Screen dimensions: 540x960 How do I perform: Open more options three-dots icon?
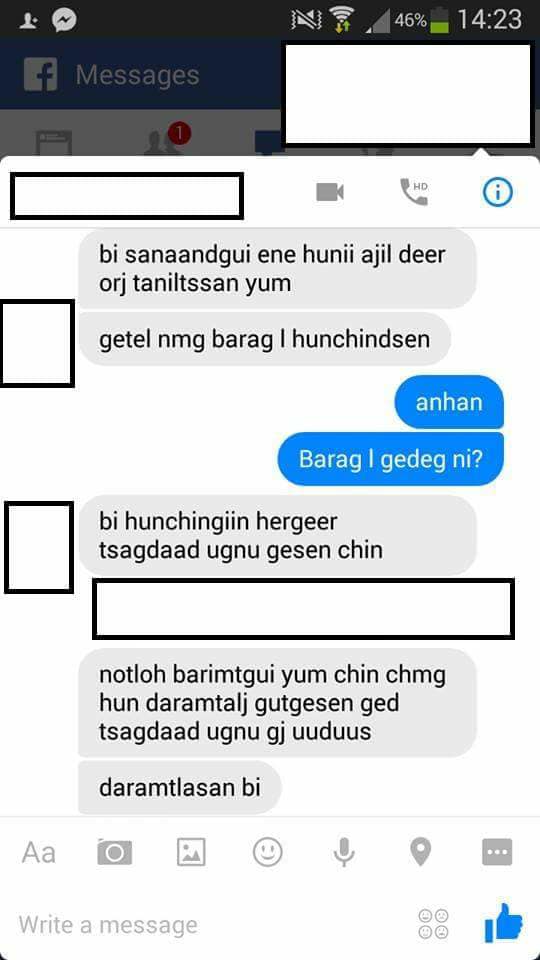tap(497, 852)
